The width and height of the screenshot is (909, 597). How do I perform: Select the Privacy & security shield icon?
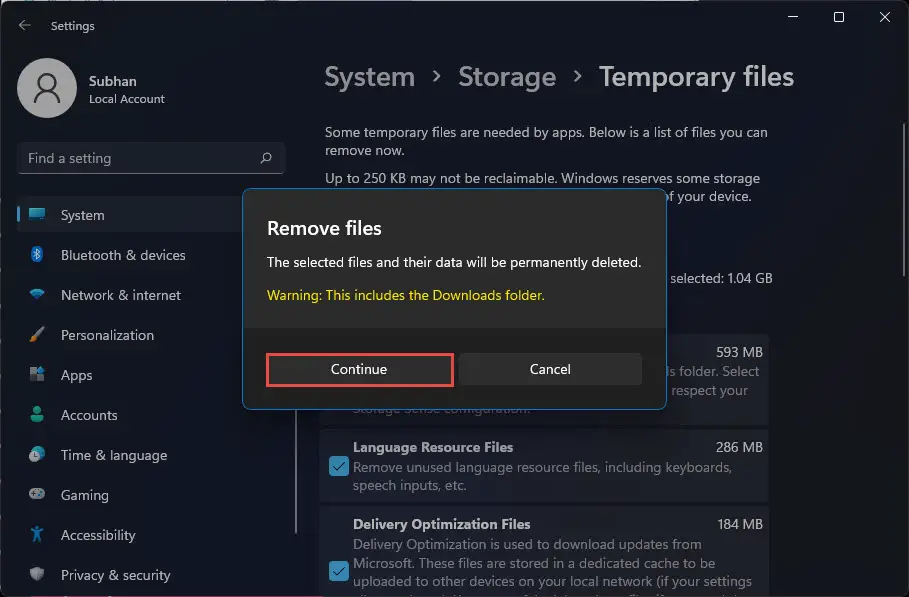pos(37,574)
